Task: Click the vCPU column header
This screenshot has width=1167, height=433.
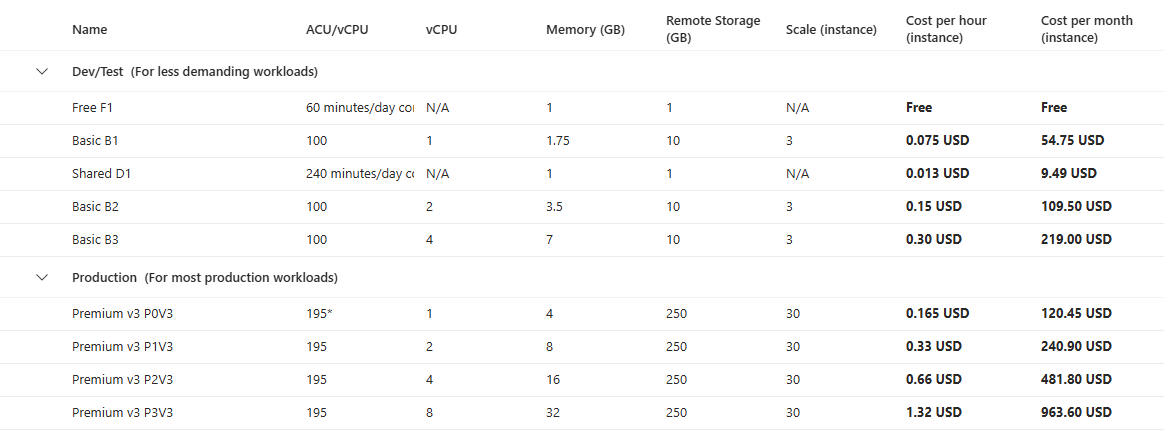Action: point(441,30)
